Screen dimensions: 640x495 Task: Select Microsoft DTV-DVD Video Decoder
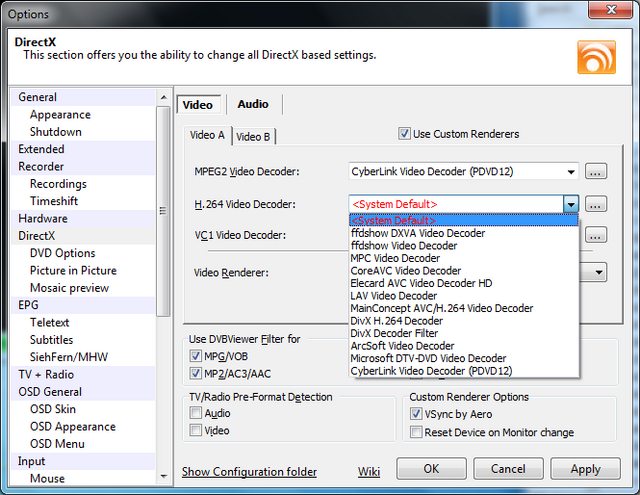tap(464, 358)
